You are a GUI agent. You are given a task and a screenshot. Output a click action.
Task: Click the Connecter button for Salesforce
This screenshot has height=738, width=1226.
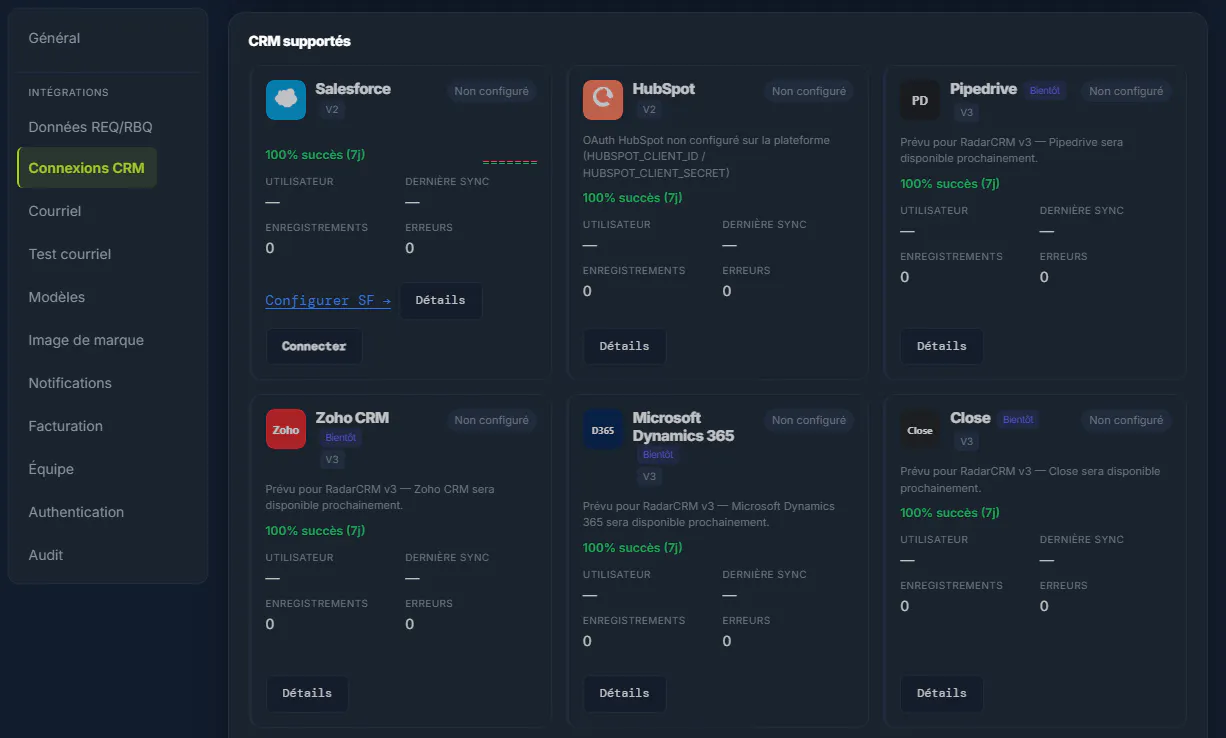coord(314,346)
